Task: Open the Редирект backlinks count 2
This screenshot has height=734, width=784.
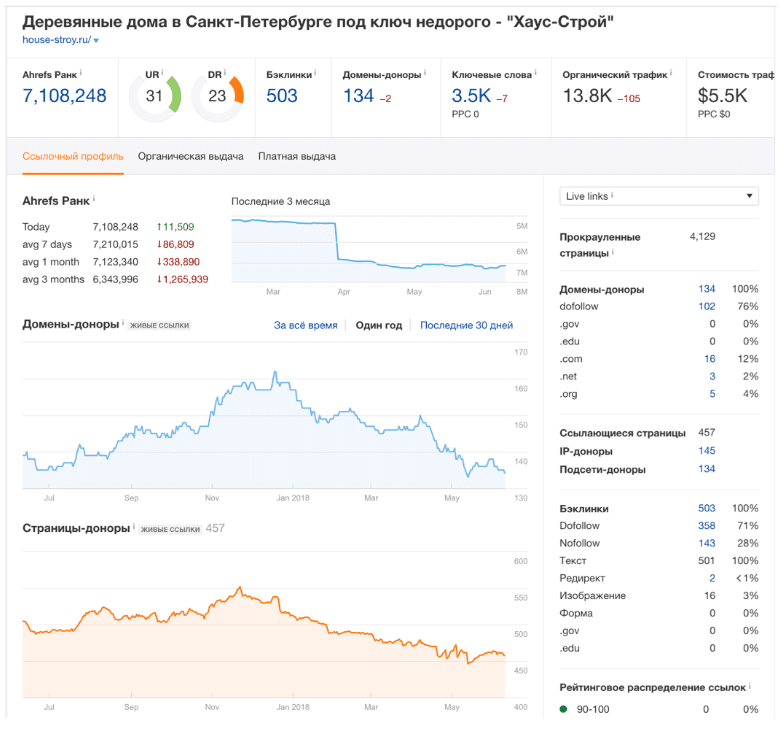Action: pos(712,578)
